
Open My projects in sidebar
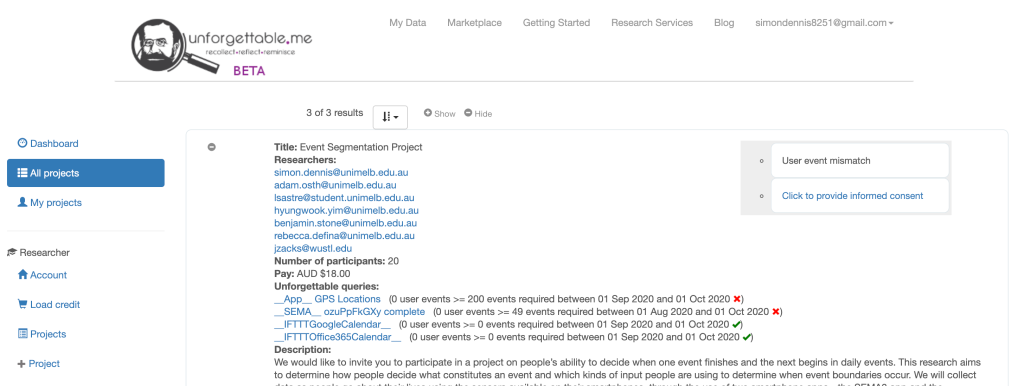point(50,202)
